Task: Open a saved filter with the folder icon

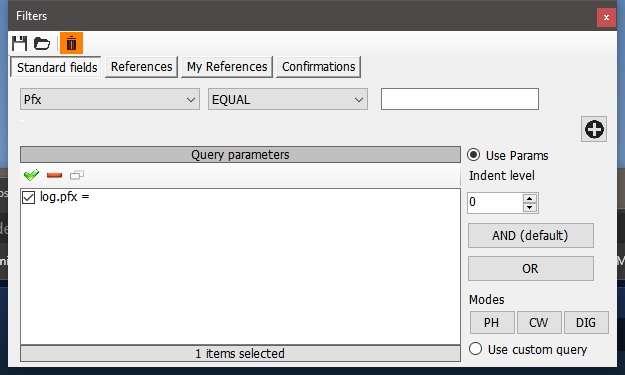Action: click(x=42, y=43)
